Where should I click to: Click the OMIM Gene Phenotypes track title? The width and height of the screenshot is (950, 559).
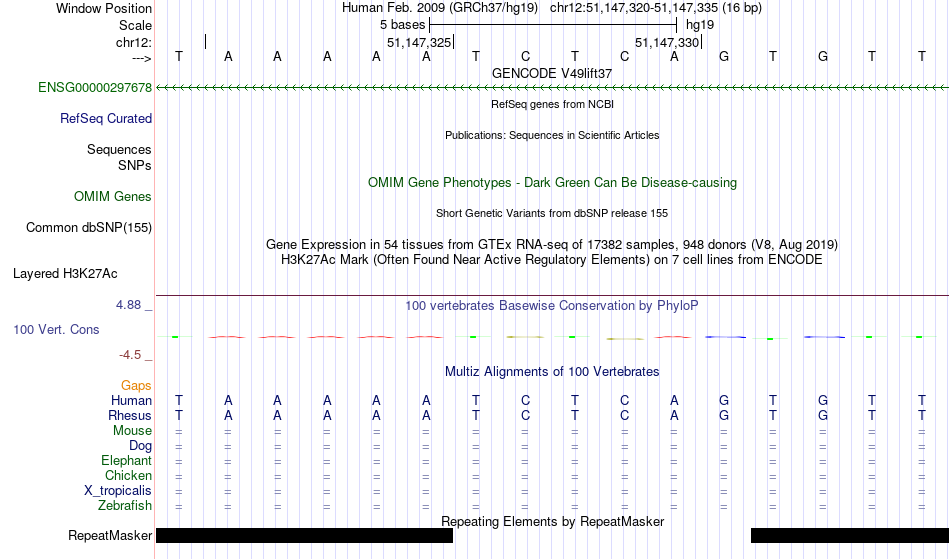tap(552, 182)
